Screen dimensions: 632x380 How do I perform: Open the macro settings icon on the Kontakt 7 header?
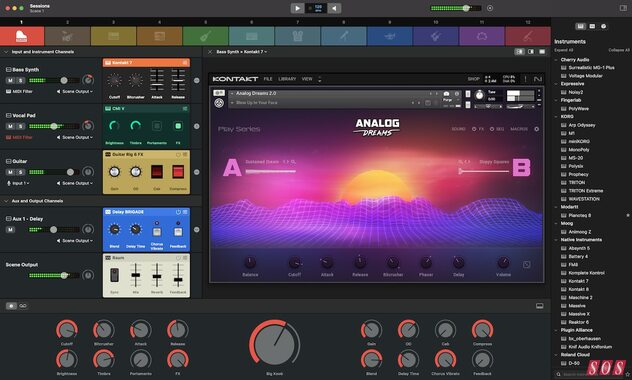[x=185, y=63]
